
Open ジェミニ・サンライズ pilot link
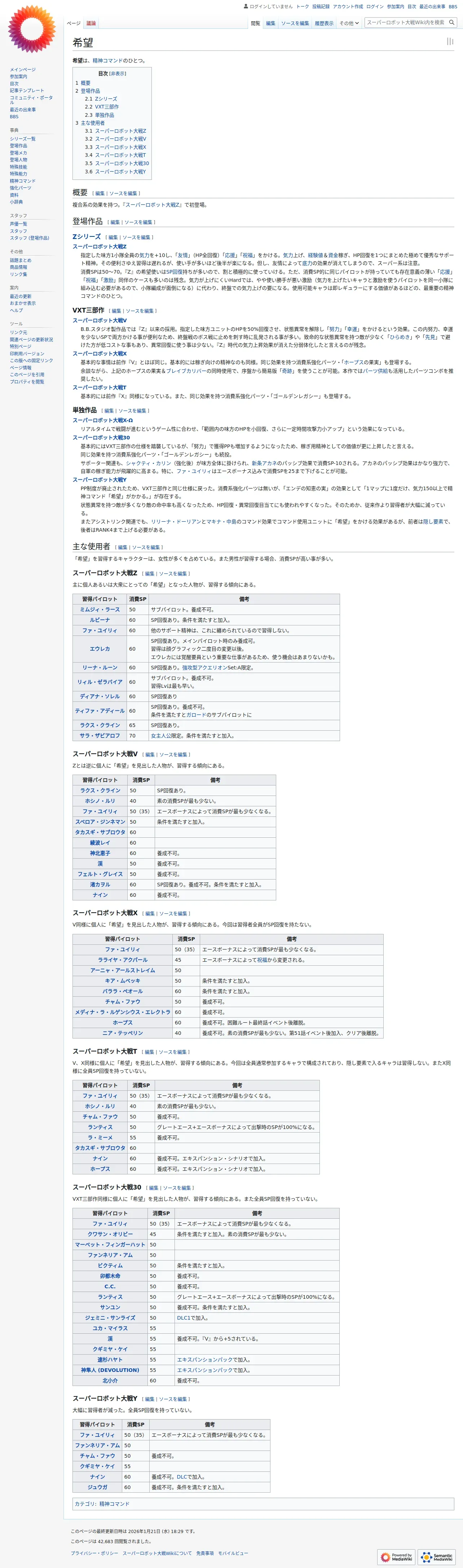[110, 1318]
